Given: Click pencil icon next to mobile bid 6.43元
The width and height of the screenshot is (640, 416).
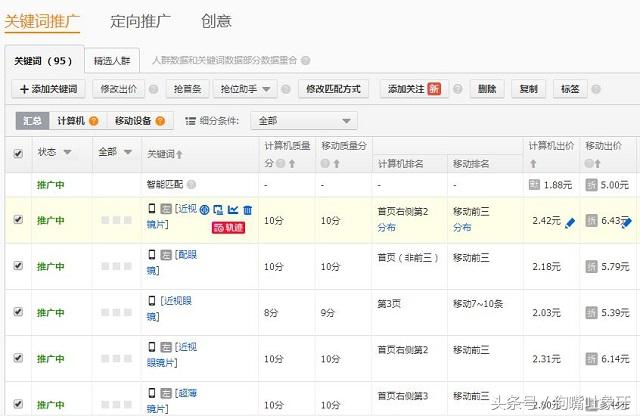Looking at the screenshot, I should (627, 223).
